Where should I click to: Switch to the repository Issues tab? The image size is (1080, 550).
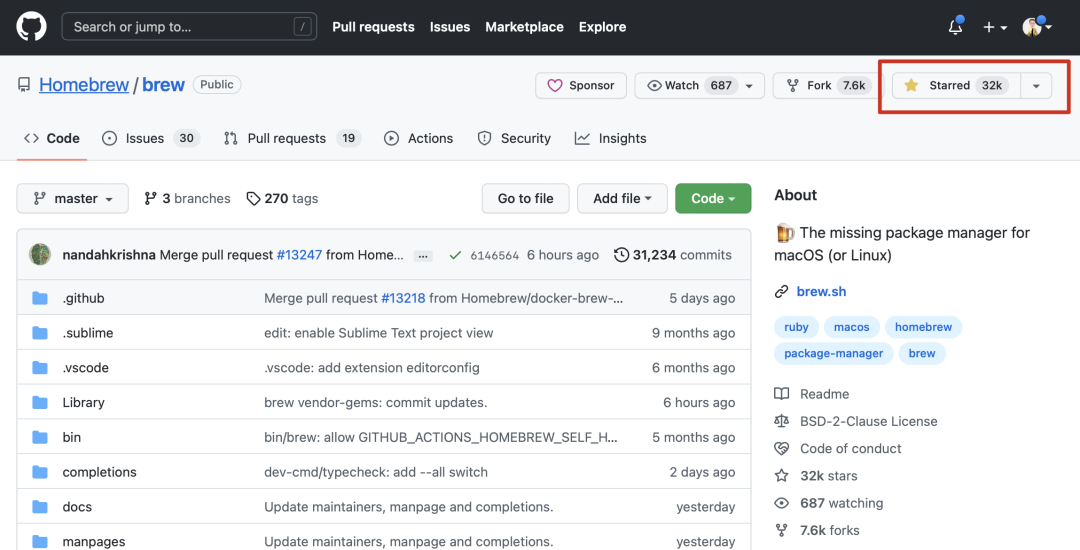(151, 138)
